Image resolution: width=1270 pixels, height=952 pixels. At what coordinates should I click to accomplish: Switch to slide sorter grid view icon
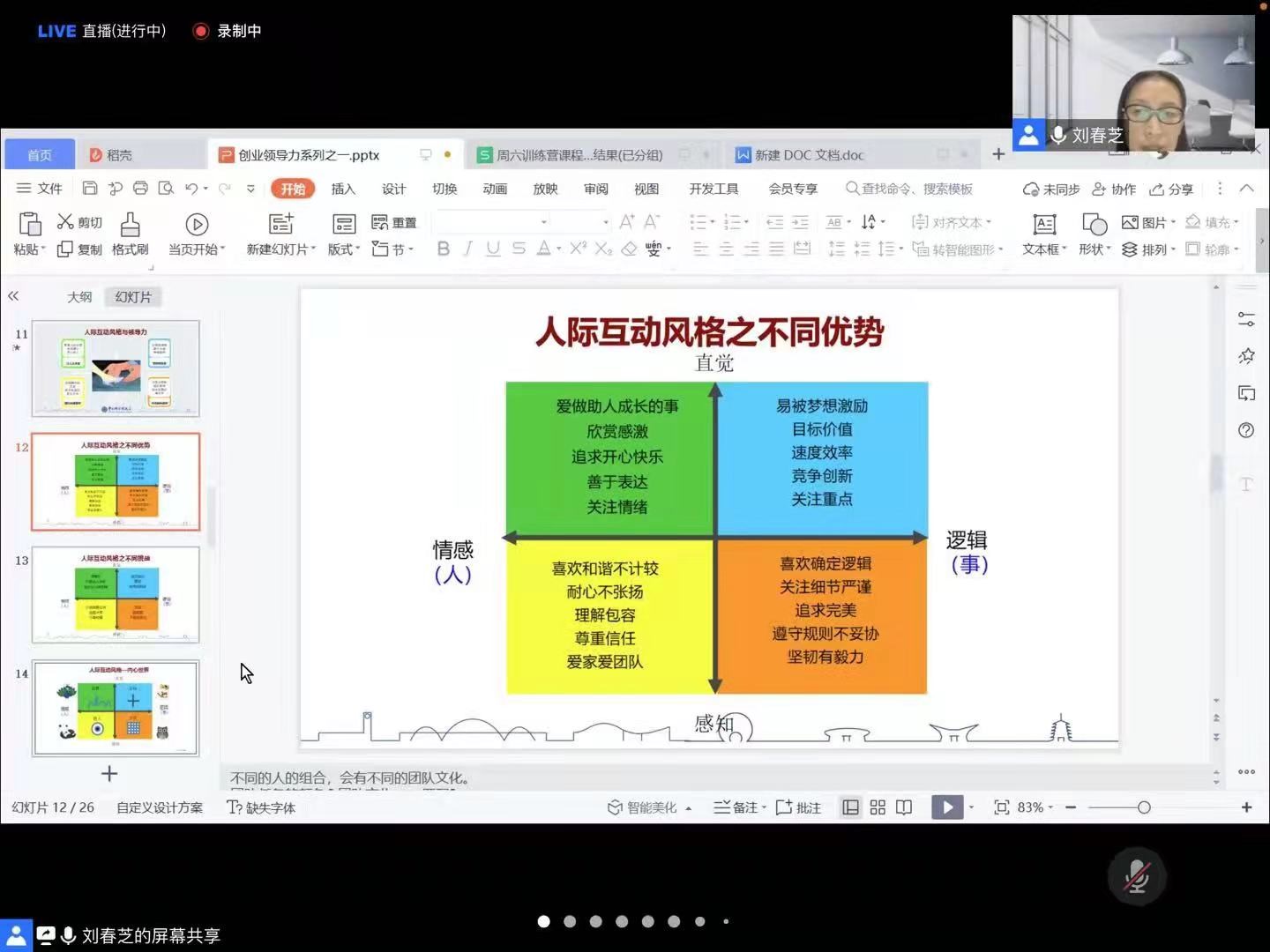pos(878,807)
